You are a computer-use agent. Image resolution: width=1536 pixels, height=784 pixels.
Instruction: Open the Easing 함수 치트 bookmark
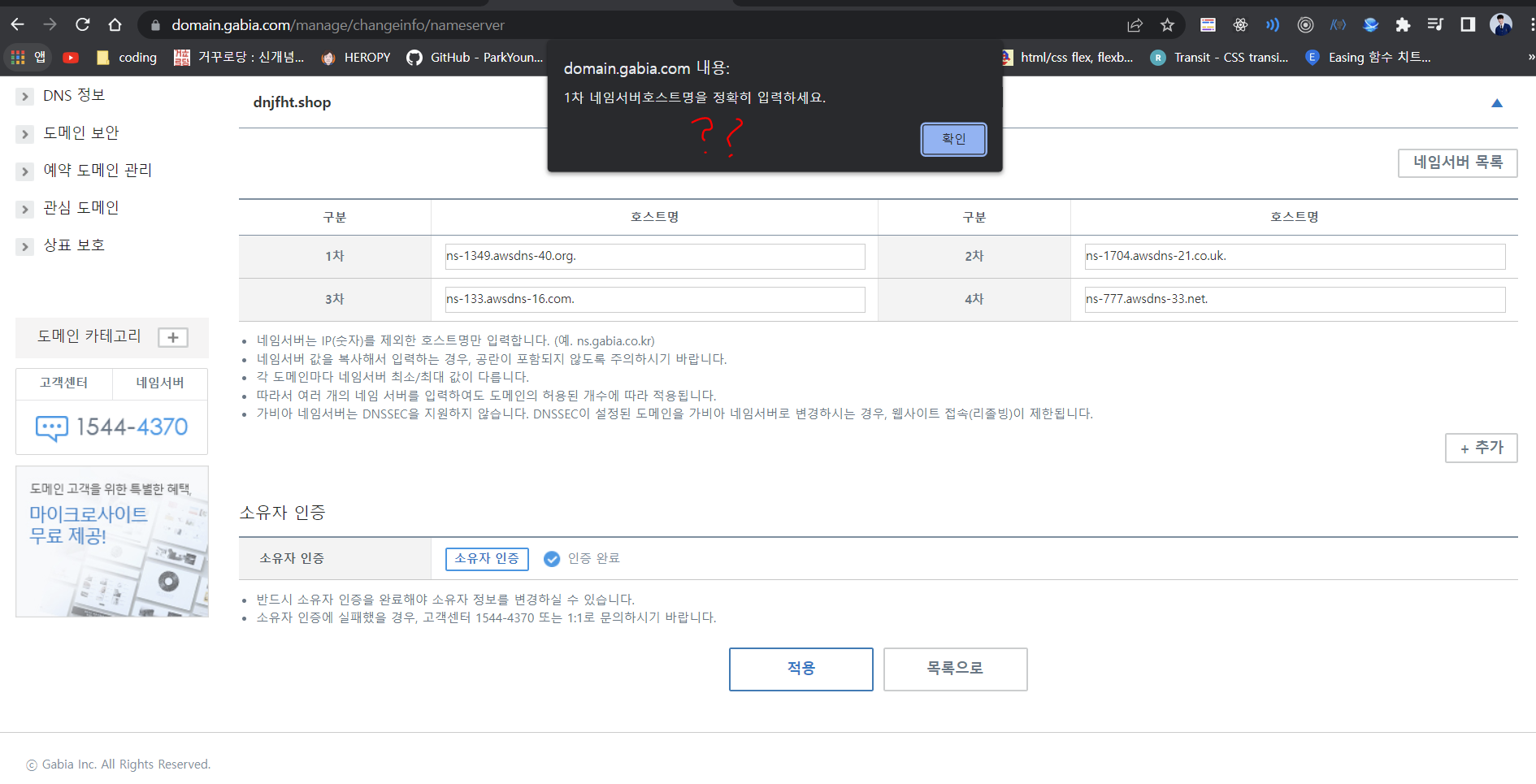tap(1368, 58)
